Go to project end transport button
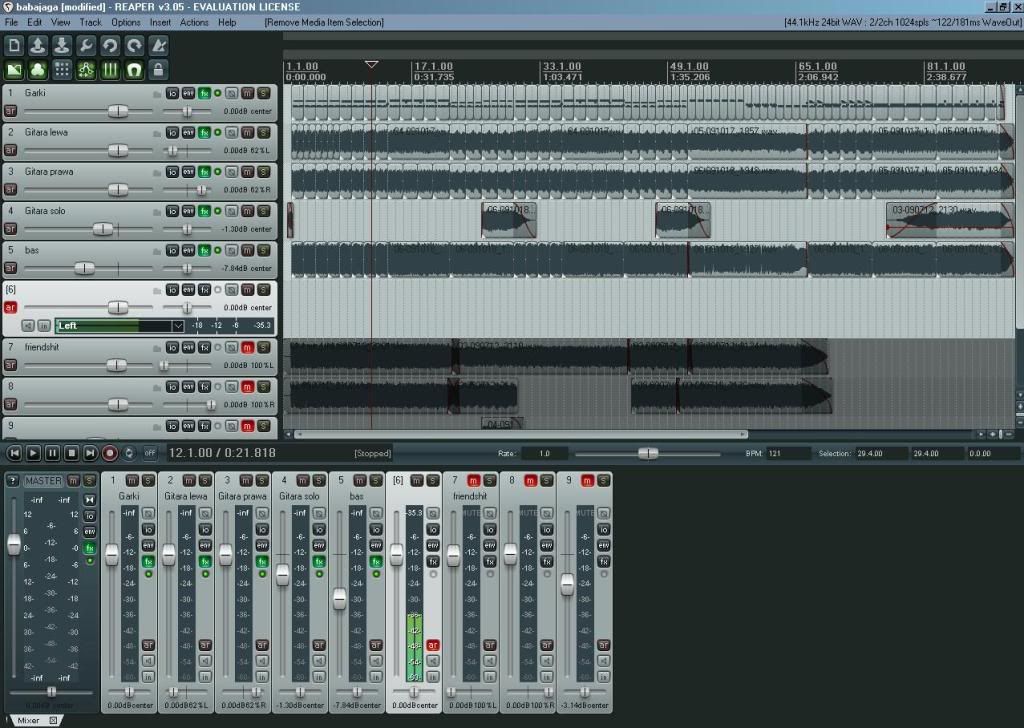1024x728 pixels. [x=91, y=452]
